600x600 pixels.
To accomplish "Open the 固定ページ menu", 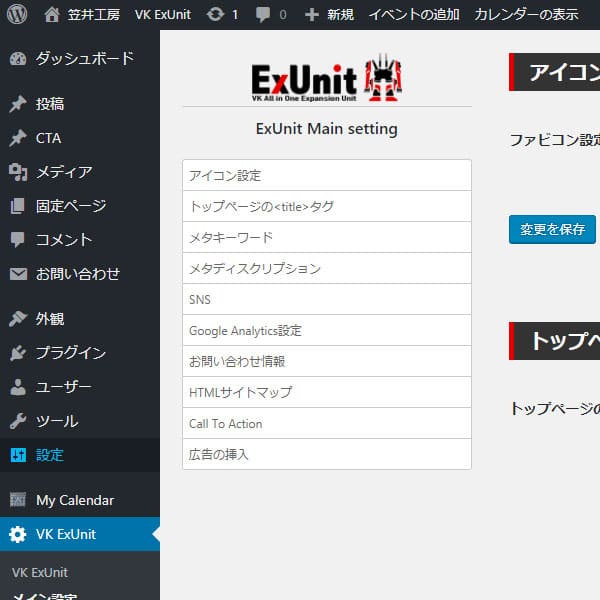I will 80,206.
